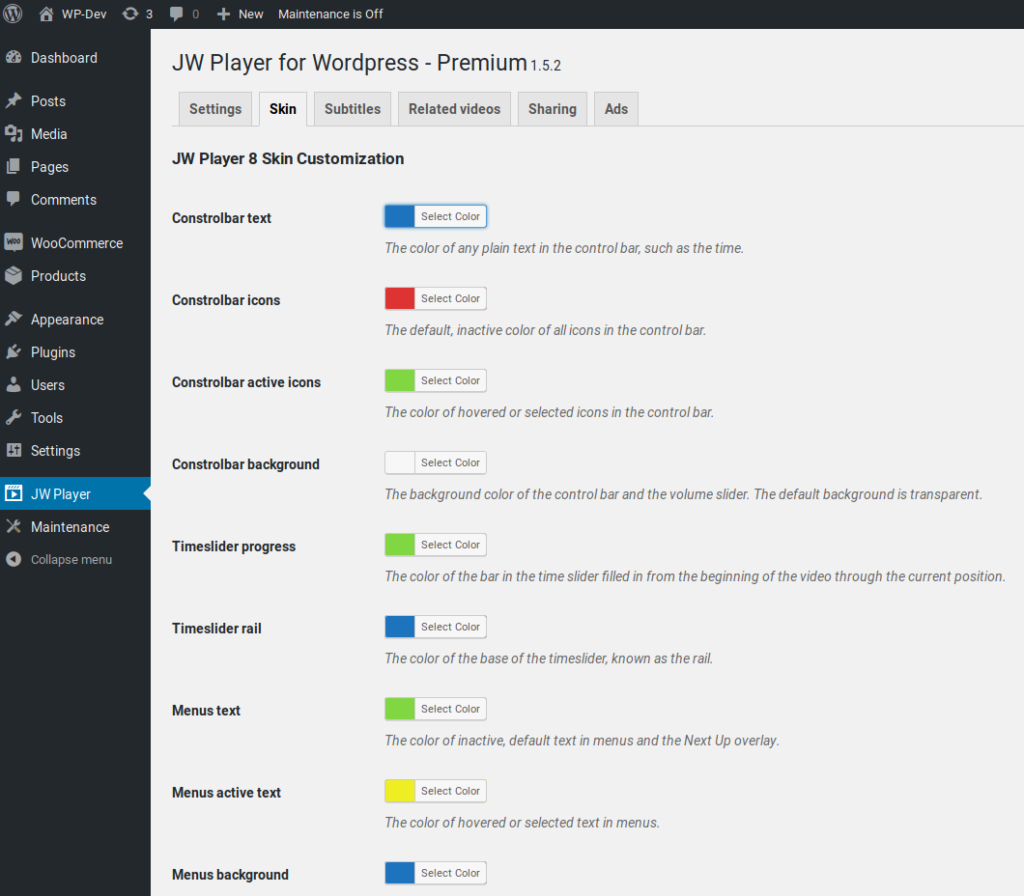1024x896 pixels.
Task: Click the Tools wrench icon
Action: point(14,417)
